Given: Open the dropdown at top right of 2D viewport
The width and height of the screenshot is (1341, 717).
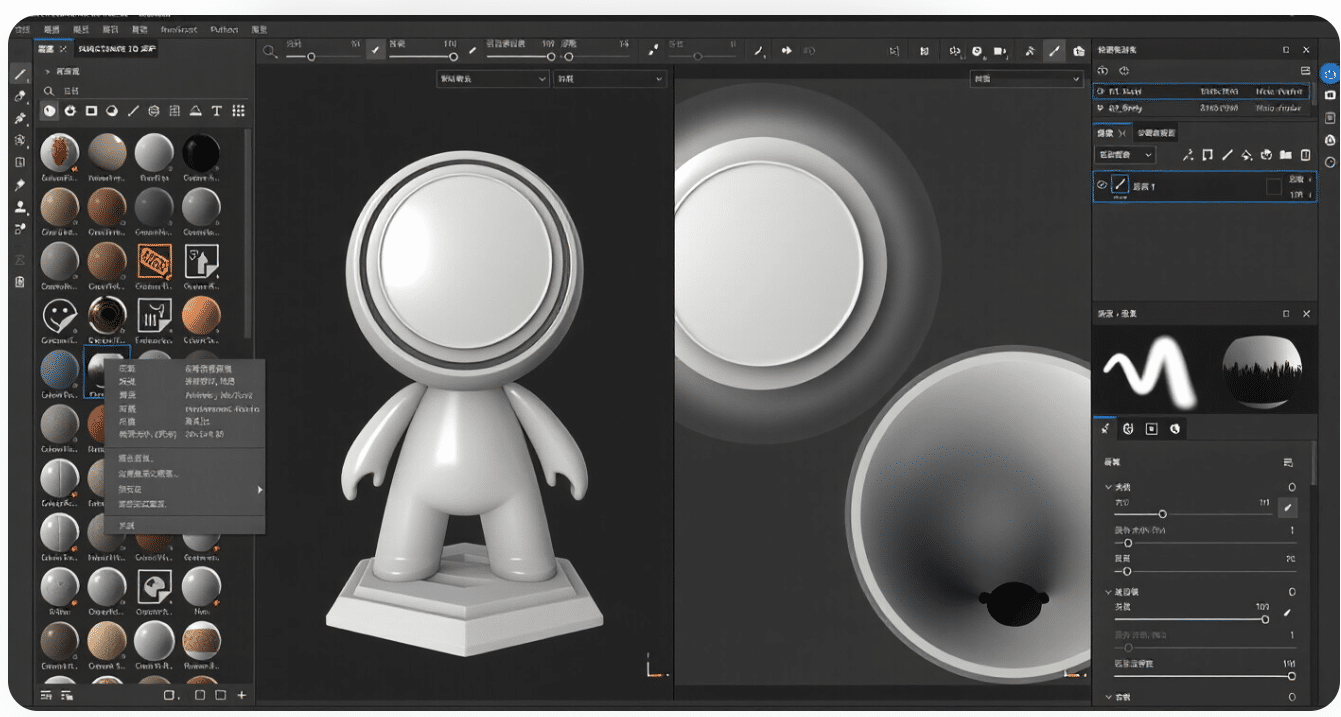Looking at the screenshot, I should pos(1027,79).
